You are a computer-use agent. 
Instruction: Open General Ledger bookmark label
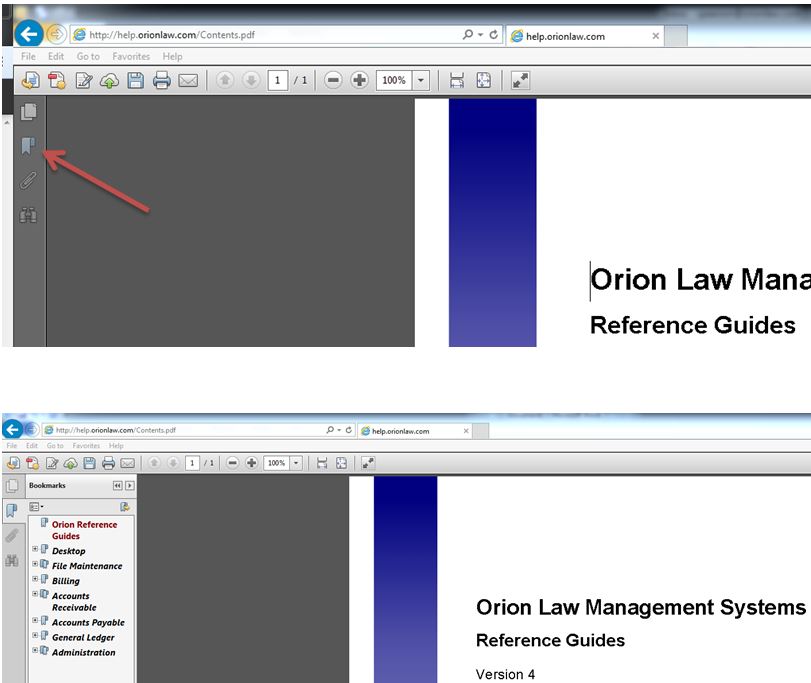click(83, 638)
